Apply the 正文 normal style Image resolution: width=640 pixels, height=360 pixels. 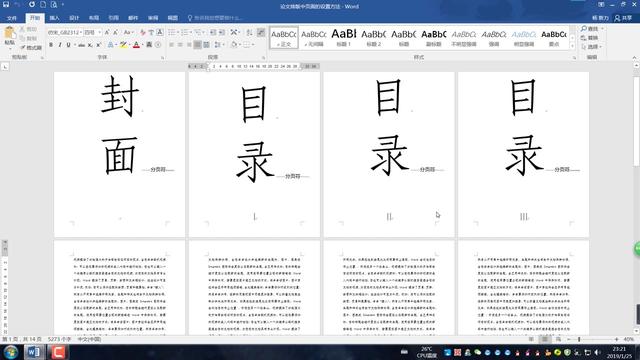click(284, 38)
